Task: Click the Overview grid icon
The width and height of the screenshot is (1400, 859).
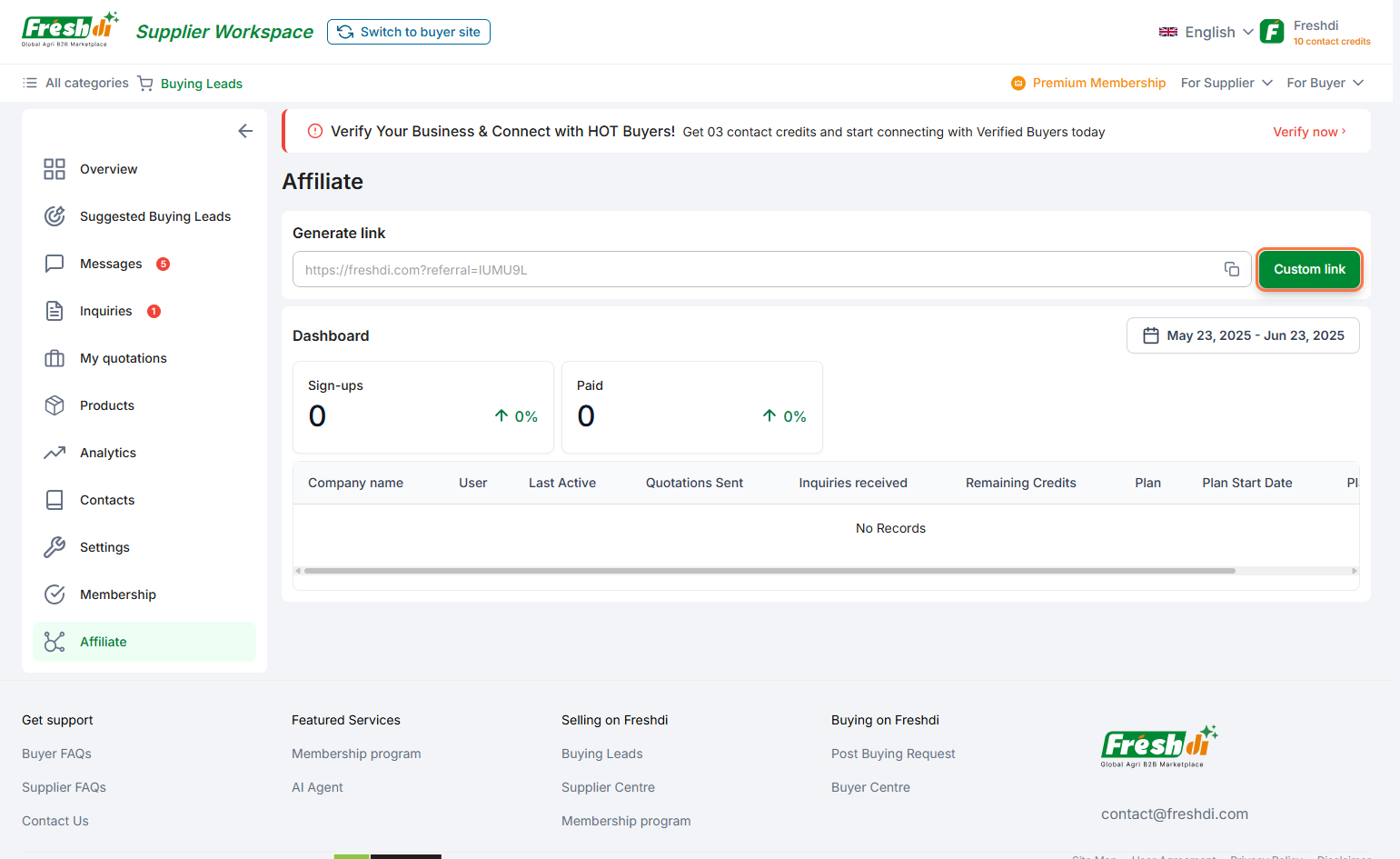Action: (55, 169)
